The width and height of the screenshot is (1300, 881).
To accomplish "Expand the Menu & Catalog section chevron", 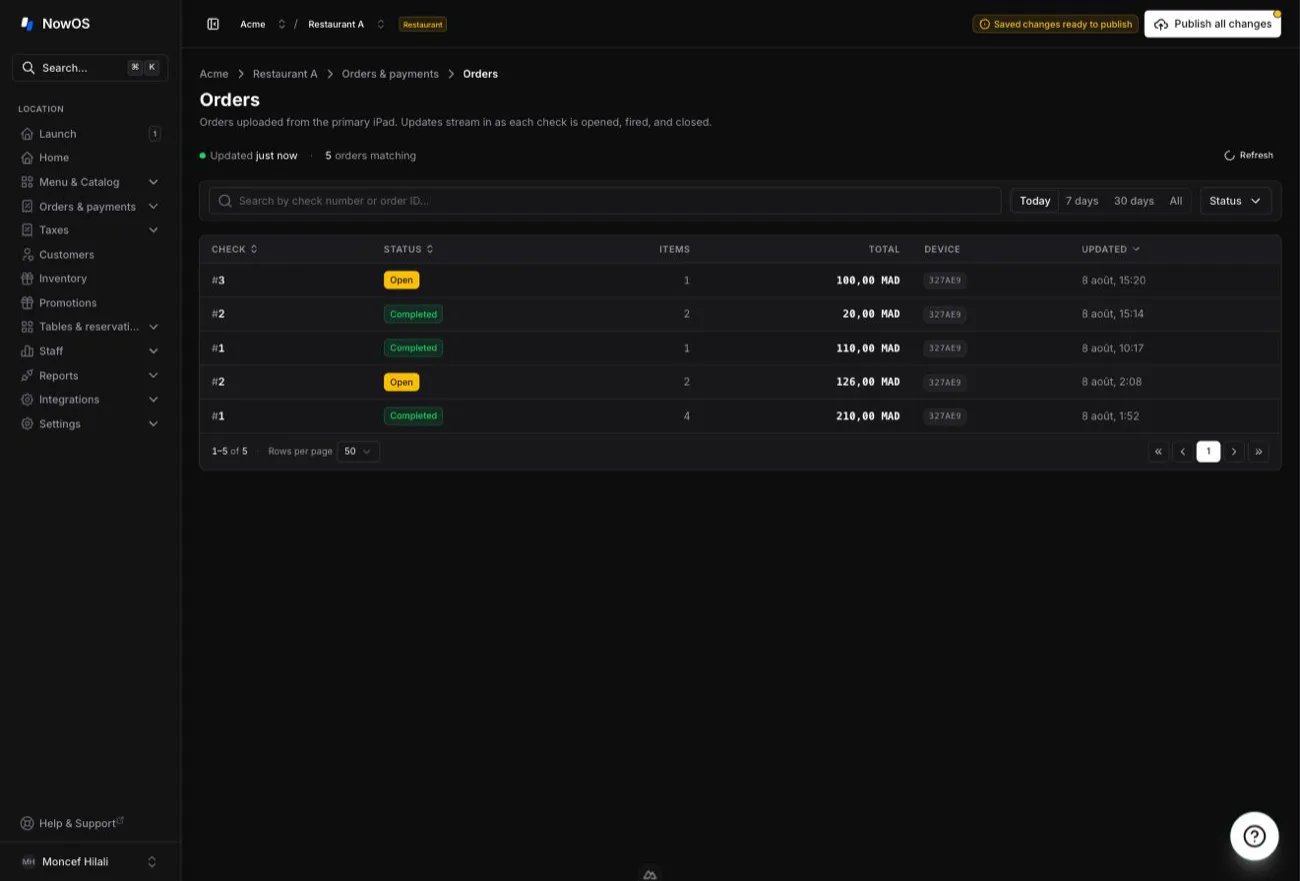I will (x=153, y=182).
